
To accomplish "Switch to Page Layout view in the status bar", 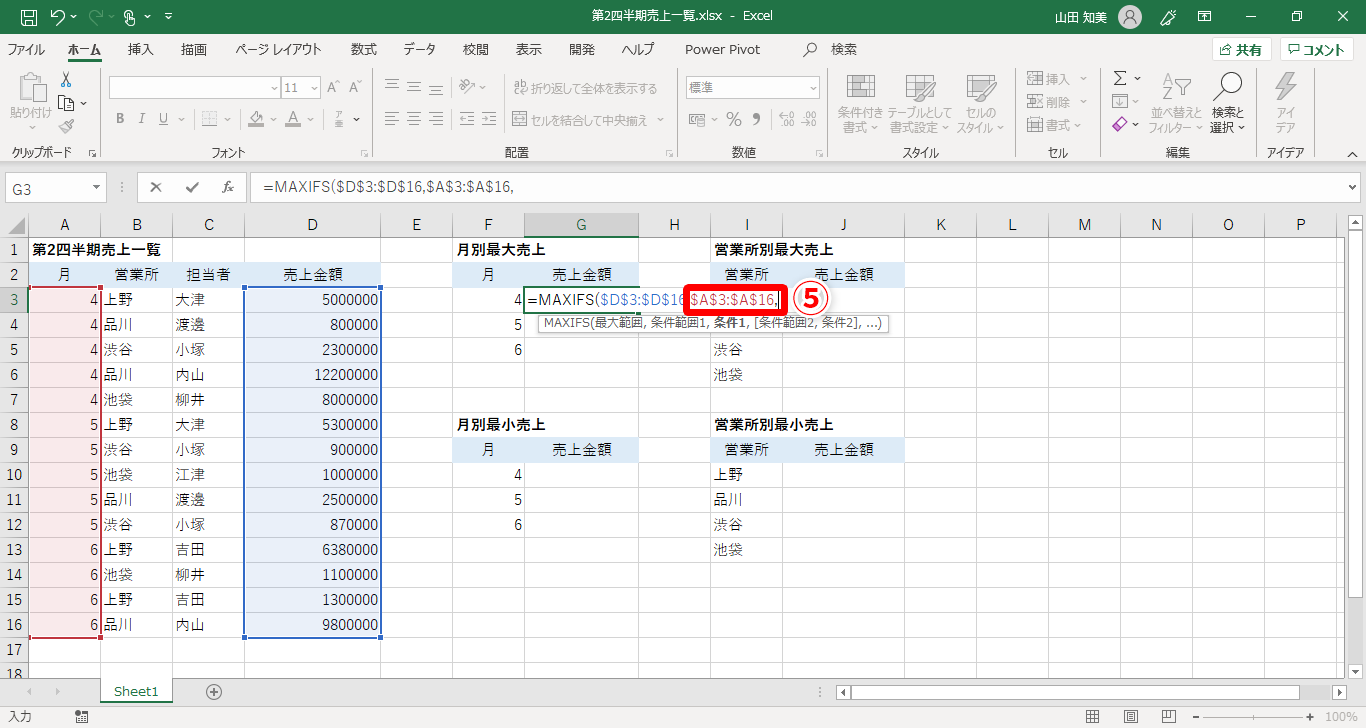I will pyautogui.click(x=1129, y=716).
